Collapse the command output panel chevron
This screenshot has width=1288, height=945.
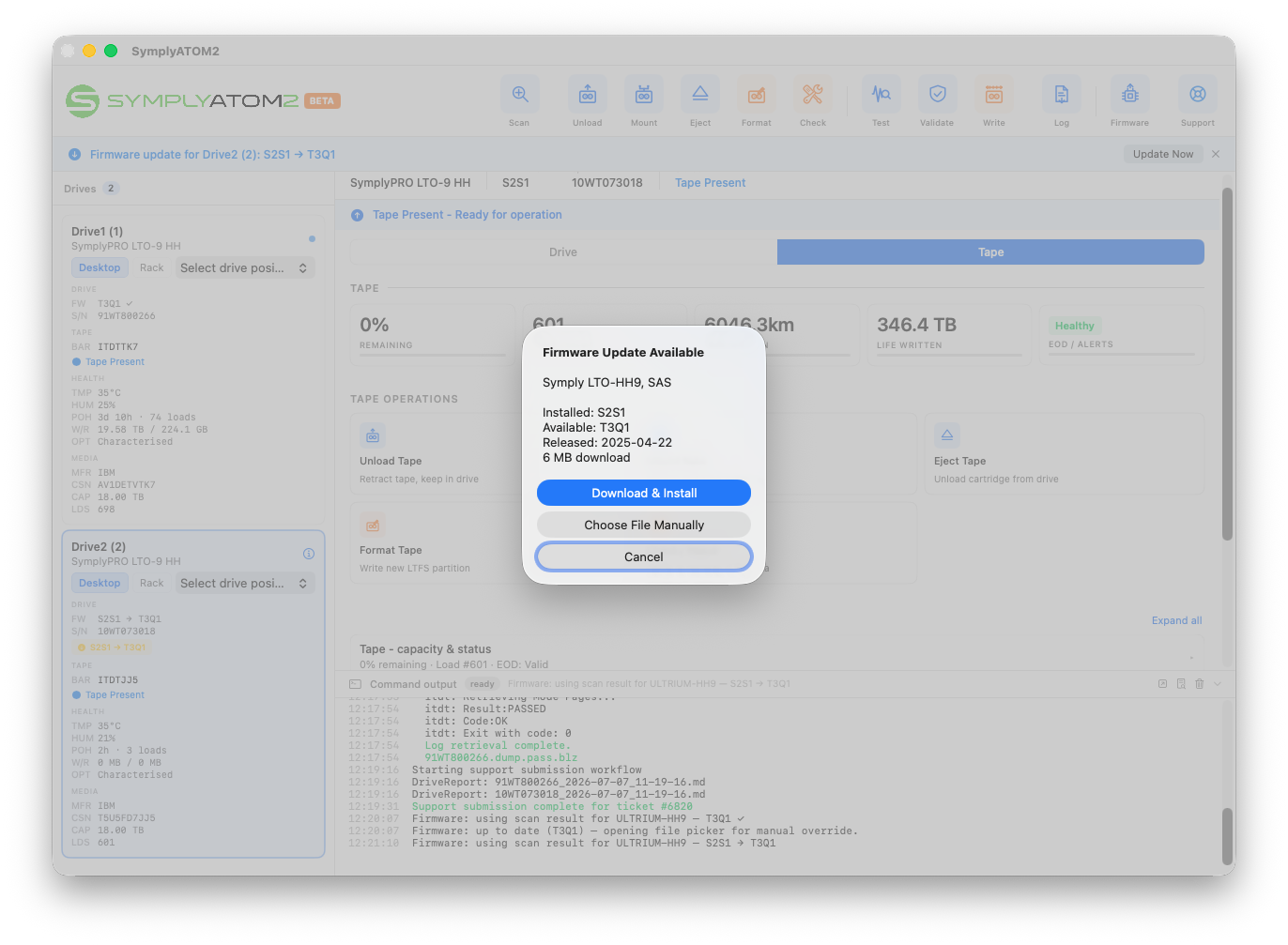(1218, 684)
